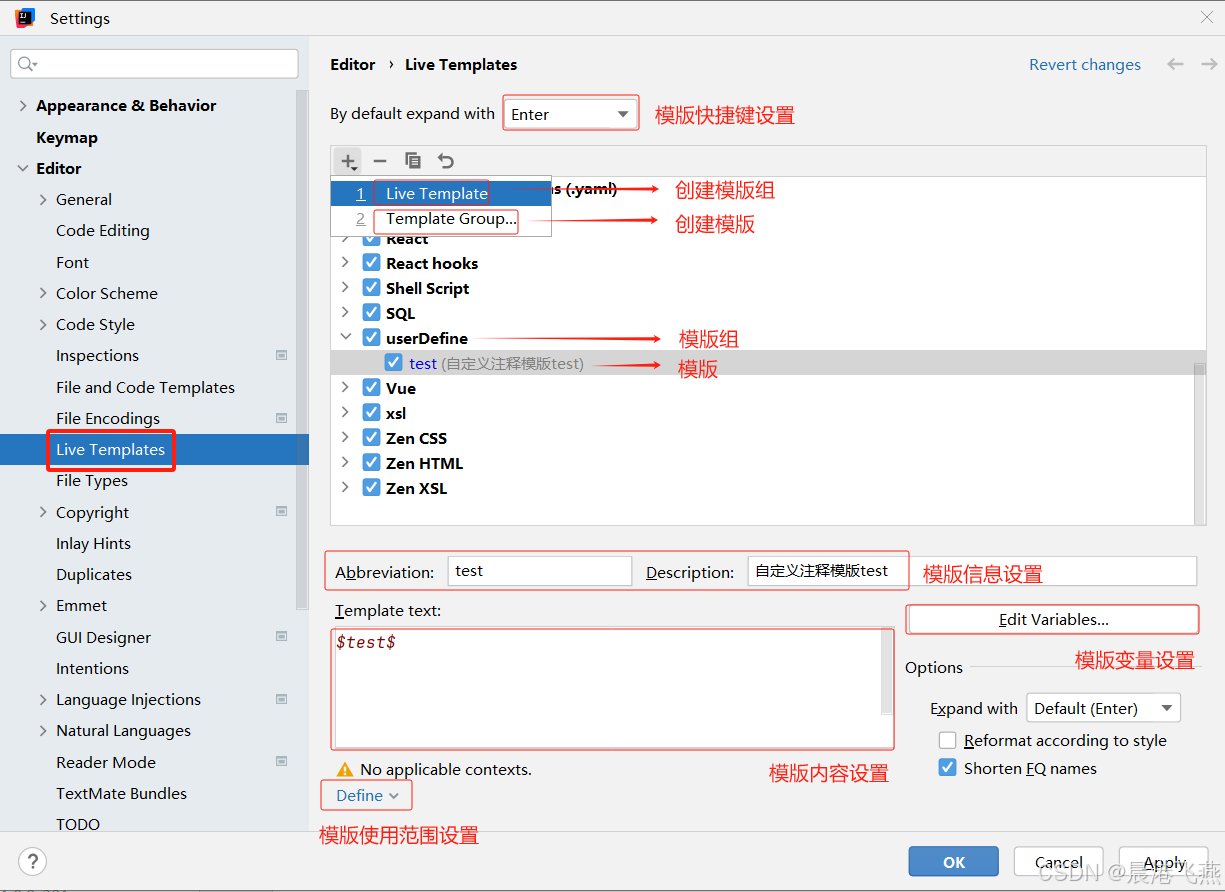Disable the test template checkbox
The height and width of the screenshot is (892, 1225).
[394, 363]
